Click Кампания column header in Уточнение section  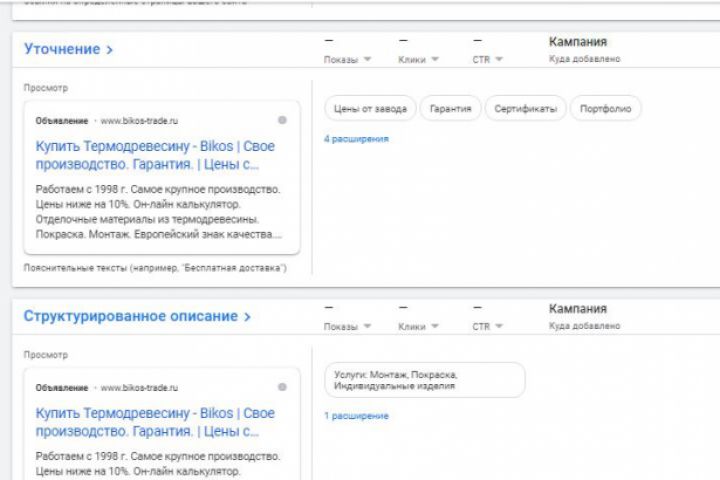(x=578, y=42)
